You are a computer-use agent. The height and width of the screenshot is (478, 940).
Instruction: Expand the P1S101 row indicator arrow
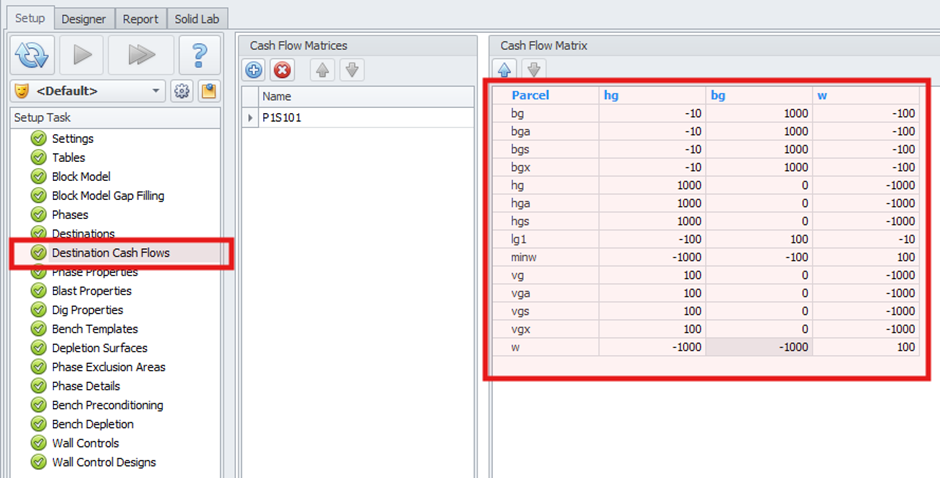coord(250,118)
